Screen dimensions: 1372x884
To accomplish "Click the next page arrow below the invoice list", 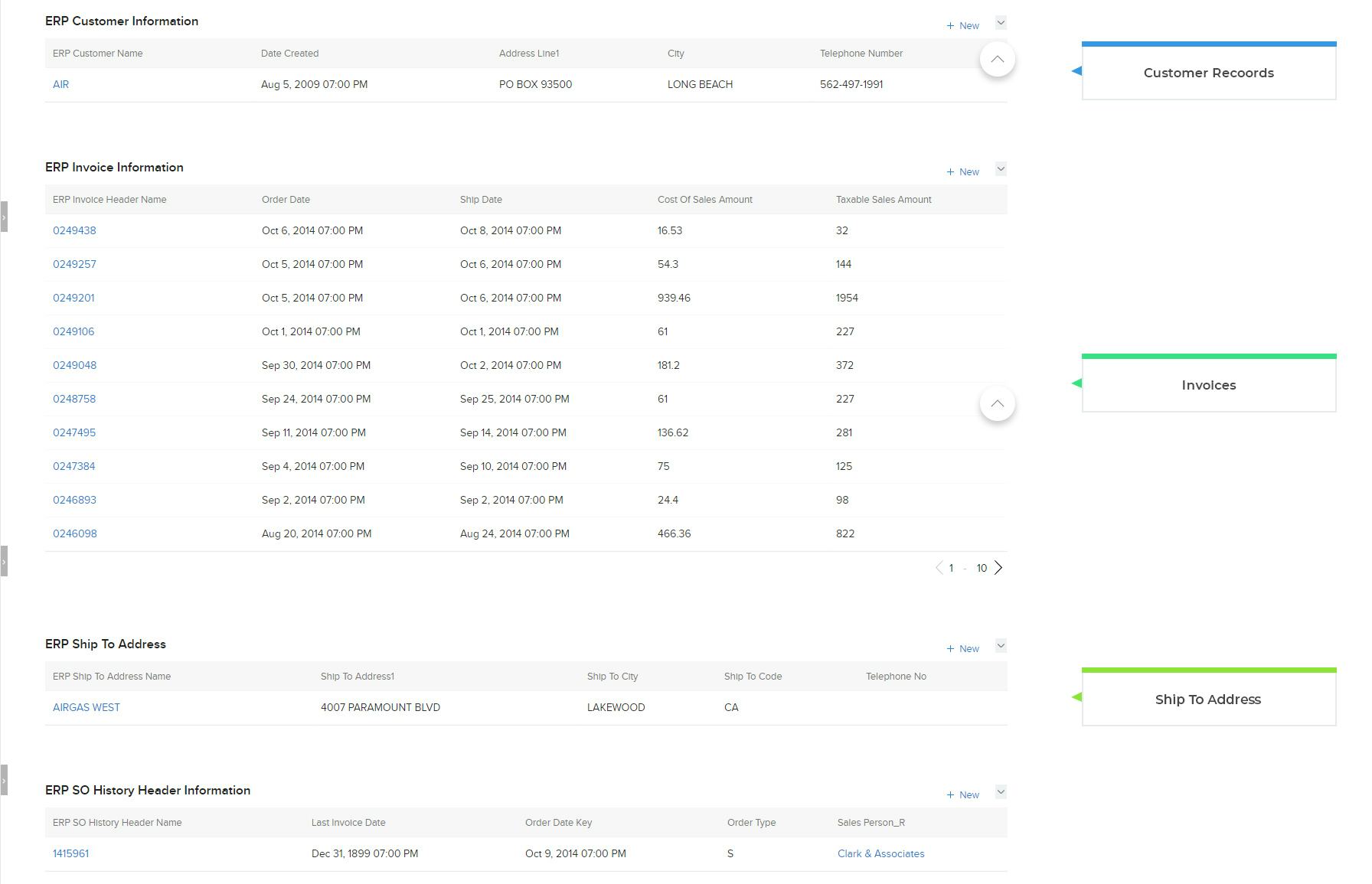I will point(998,568).
